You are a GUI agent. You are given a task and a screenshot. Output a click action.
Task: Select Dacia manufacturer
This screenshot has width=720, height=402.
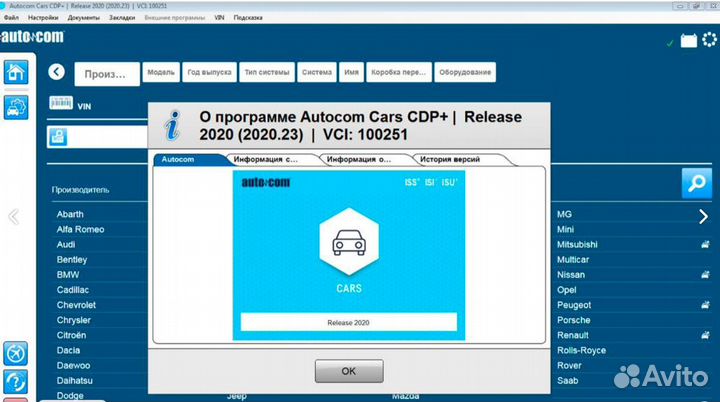(x=68, y=350)
